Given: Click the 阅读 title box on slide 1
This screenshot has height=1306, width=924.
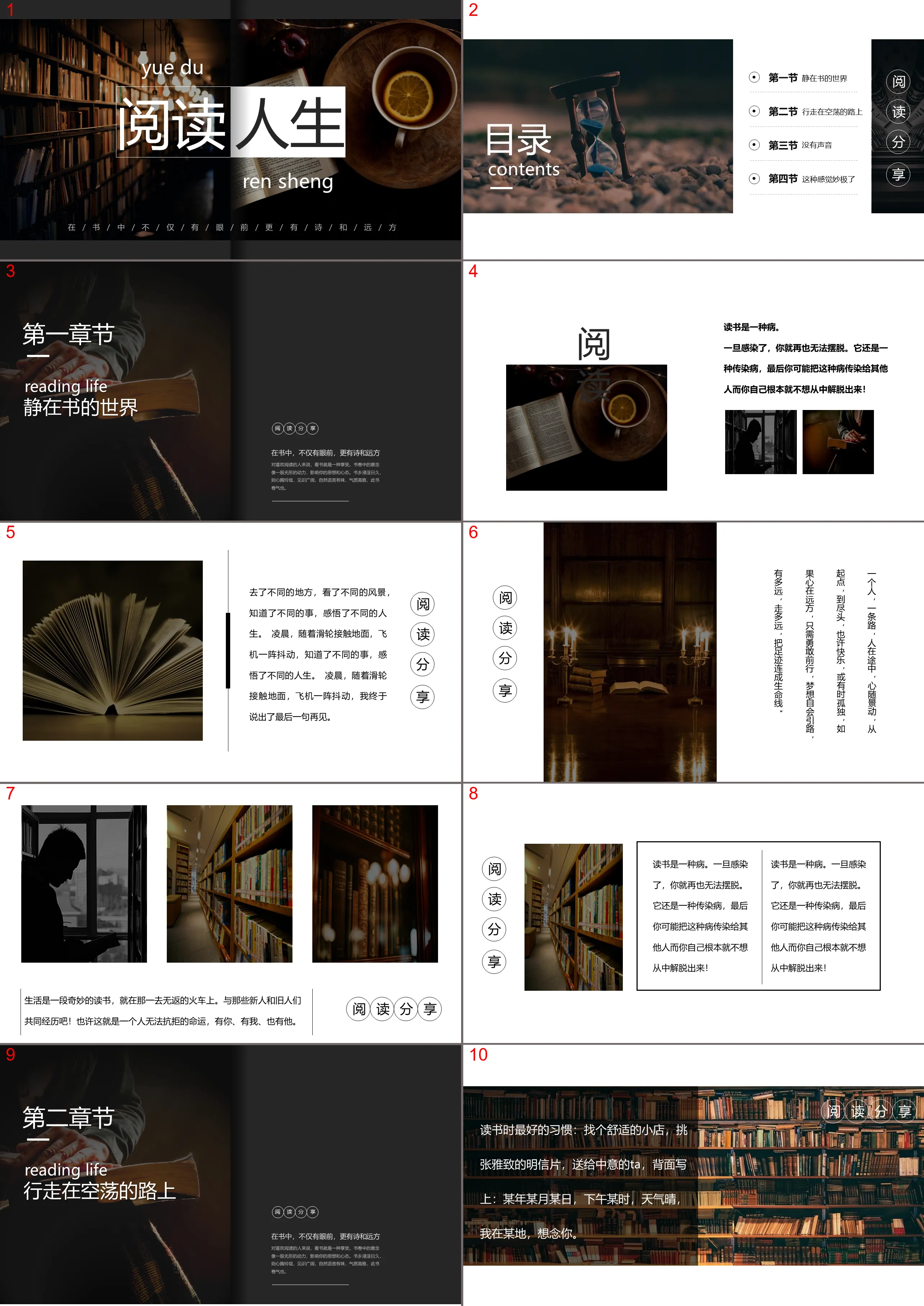Looking at the screenshot, I should click(173, 122).
